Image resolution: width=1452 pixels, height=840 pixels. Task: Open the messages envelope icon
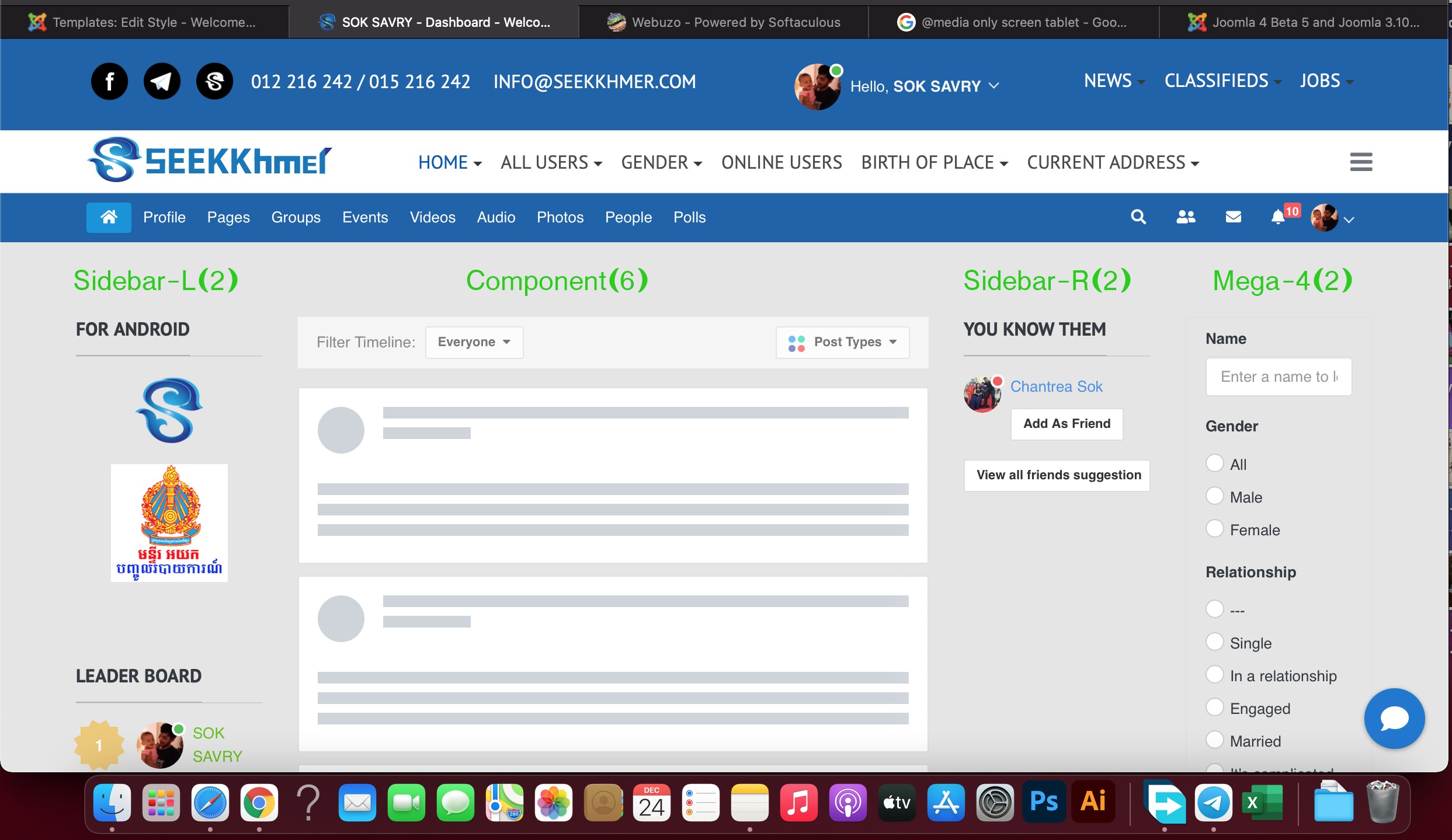(1233, 217)
